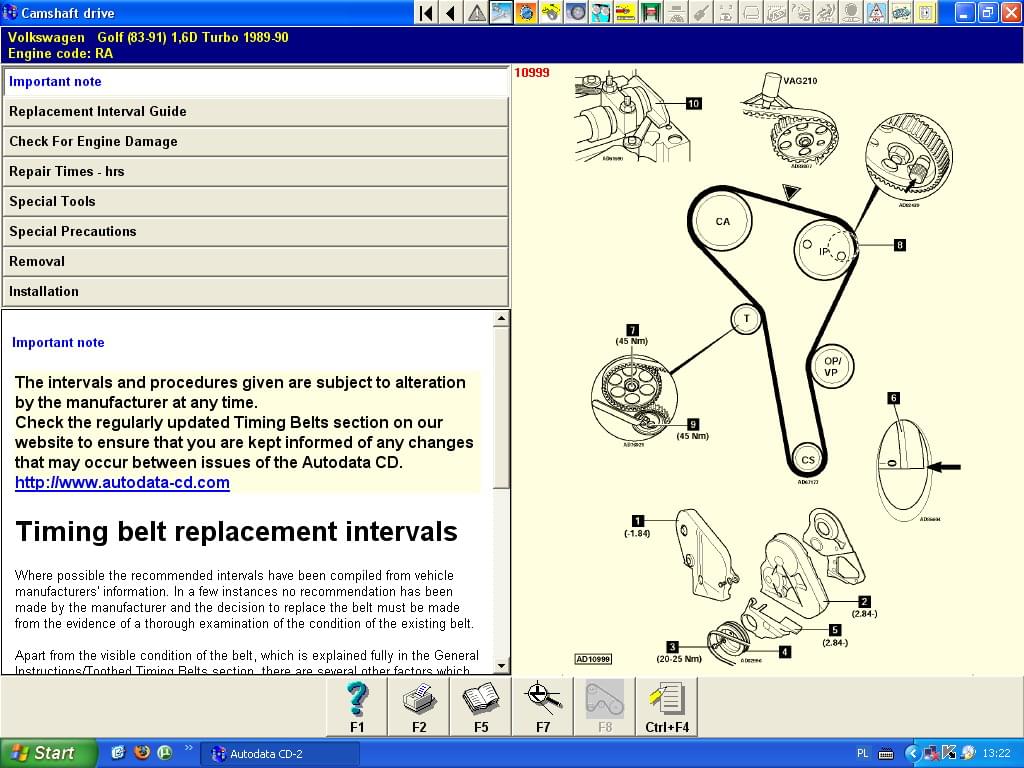Image resolution: width=1024 pixels, height=768 pixels.
Task: Click the CS sprocket label in the diagram
Action: pyautogui.click(x=808, y=460)
